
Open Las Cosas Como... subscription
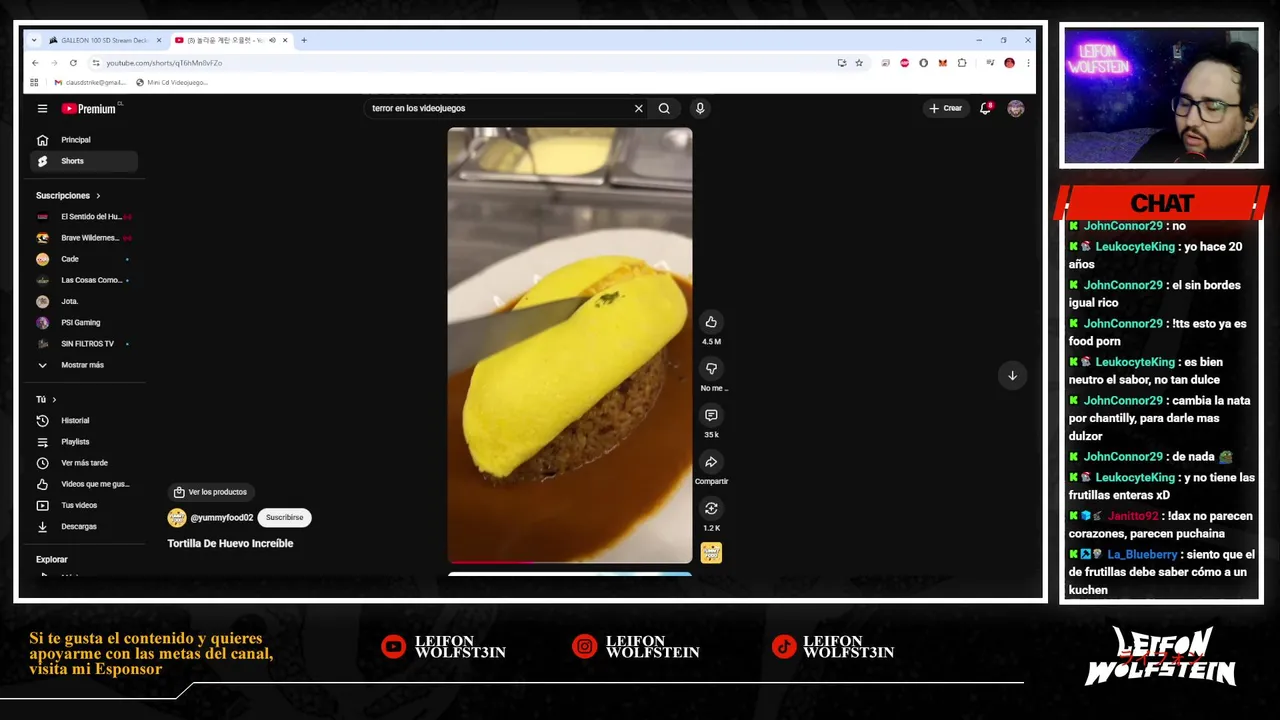pyautogui.click(x=85, y=280)
